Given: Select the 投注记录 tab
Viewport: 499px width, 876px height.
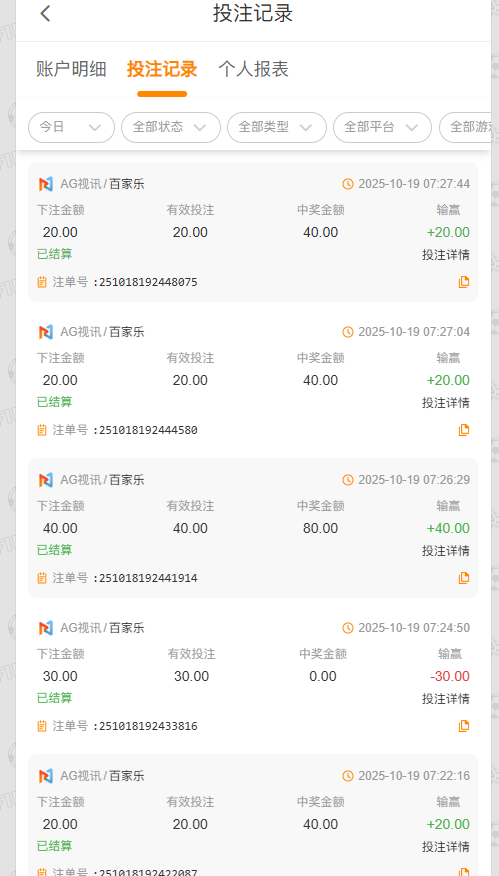Looking at the screenshot, I should click(x=162, y=69).
